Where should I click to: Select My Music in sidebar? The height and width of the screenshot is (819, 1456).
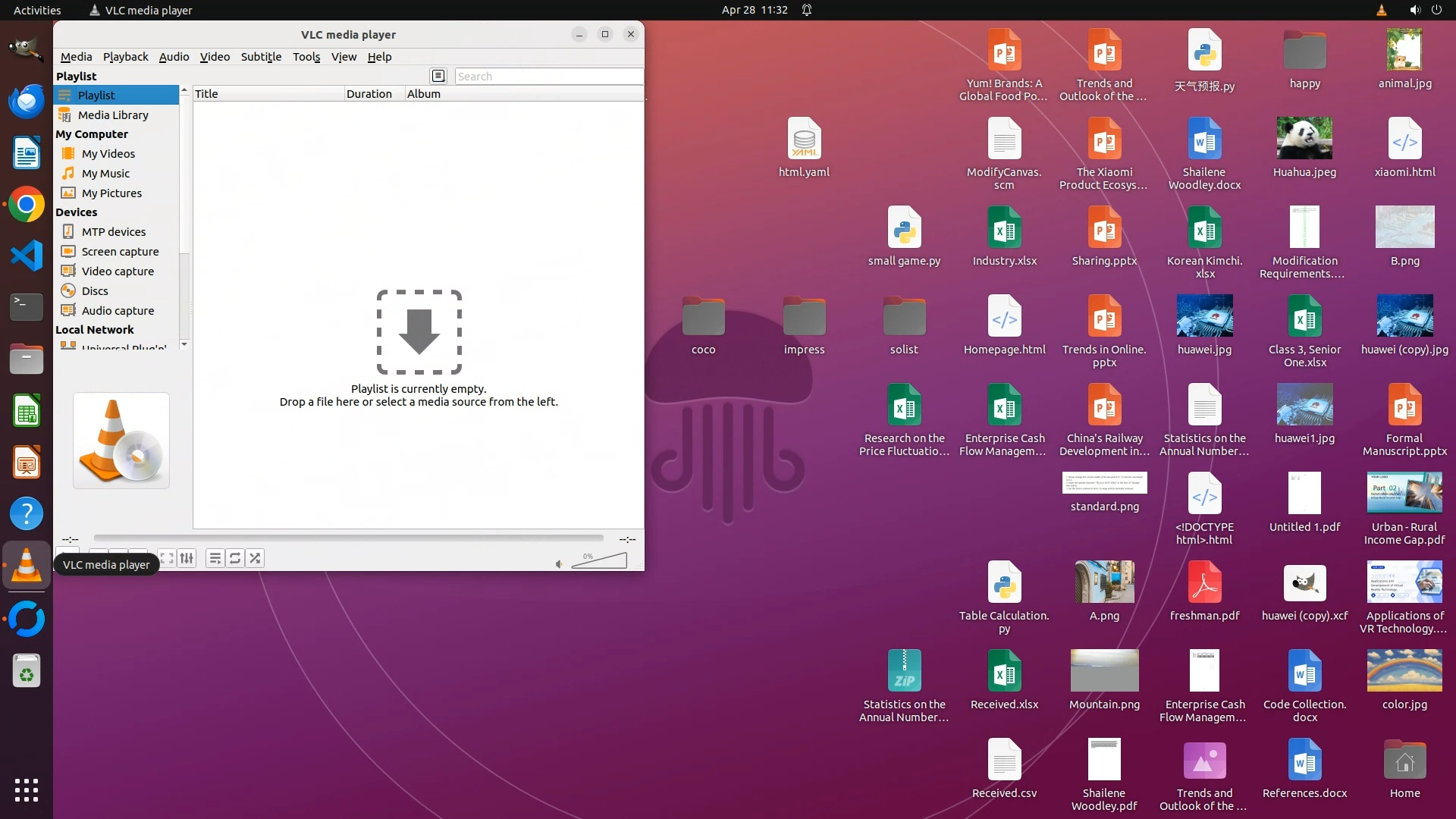pyautogui.click(x=105, y=174)
